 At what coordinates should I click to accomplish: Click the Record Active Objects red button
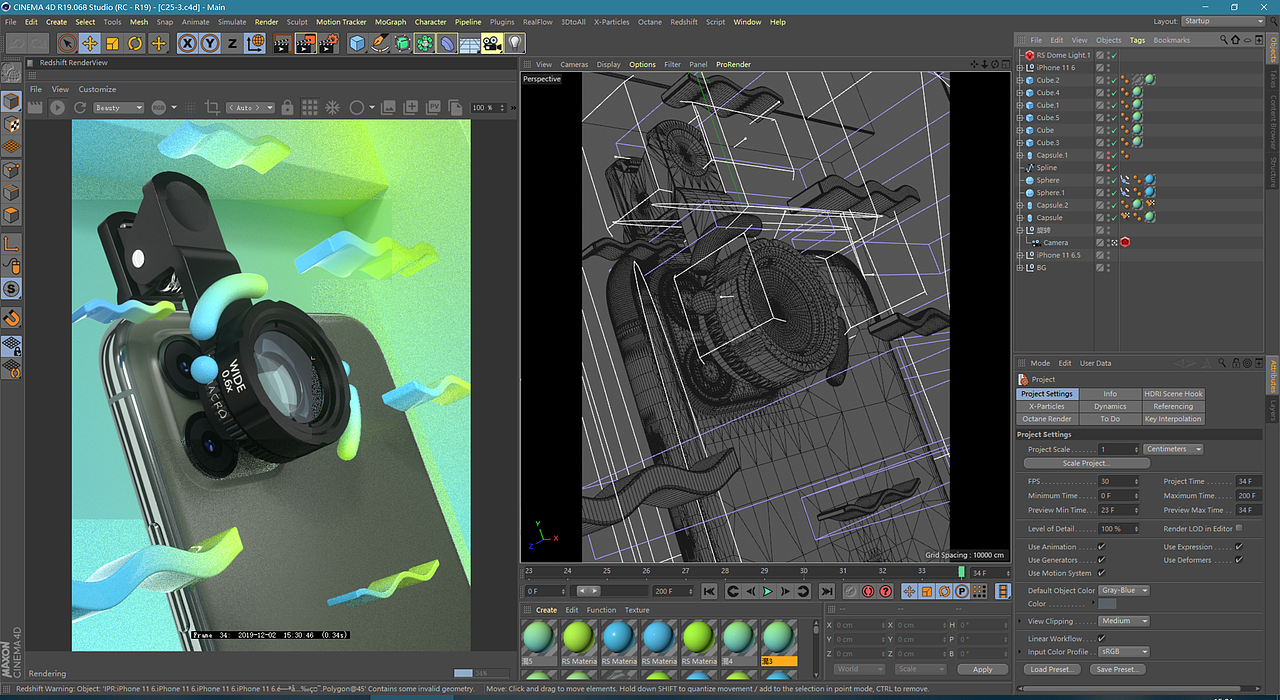coord(866,591)
